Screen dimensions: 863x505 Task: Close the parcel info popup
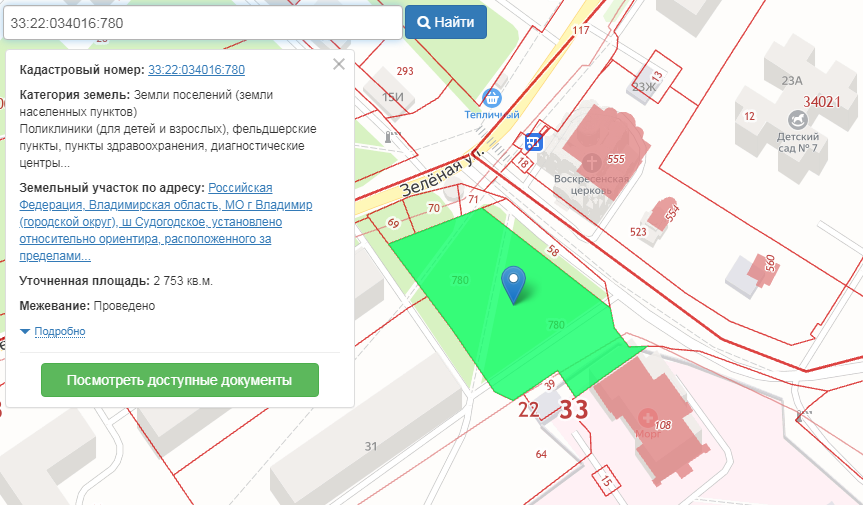pyautogui.click(x=339, y=65)
